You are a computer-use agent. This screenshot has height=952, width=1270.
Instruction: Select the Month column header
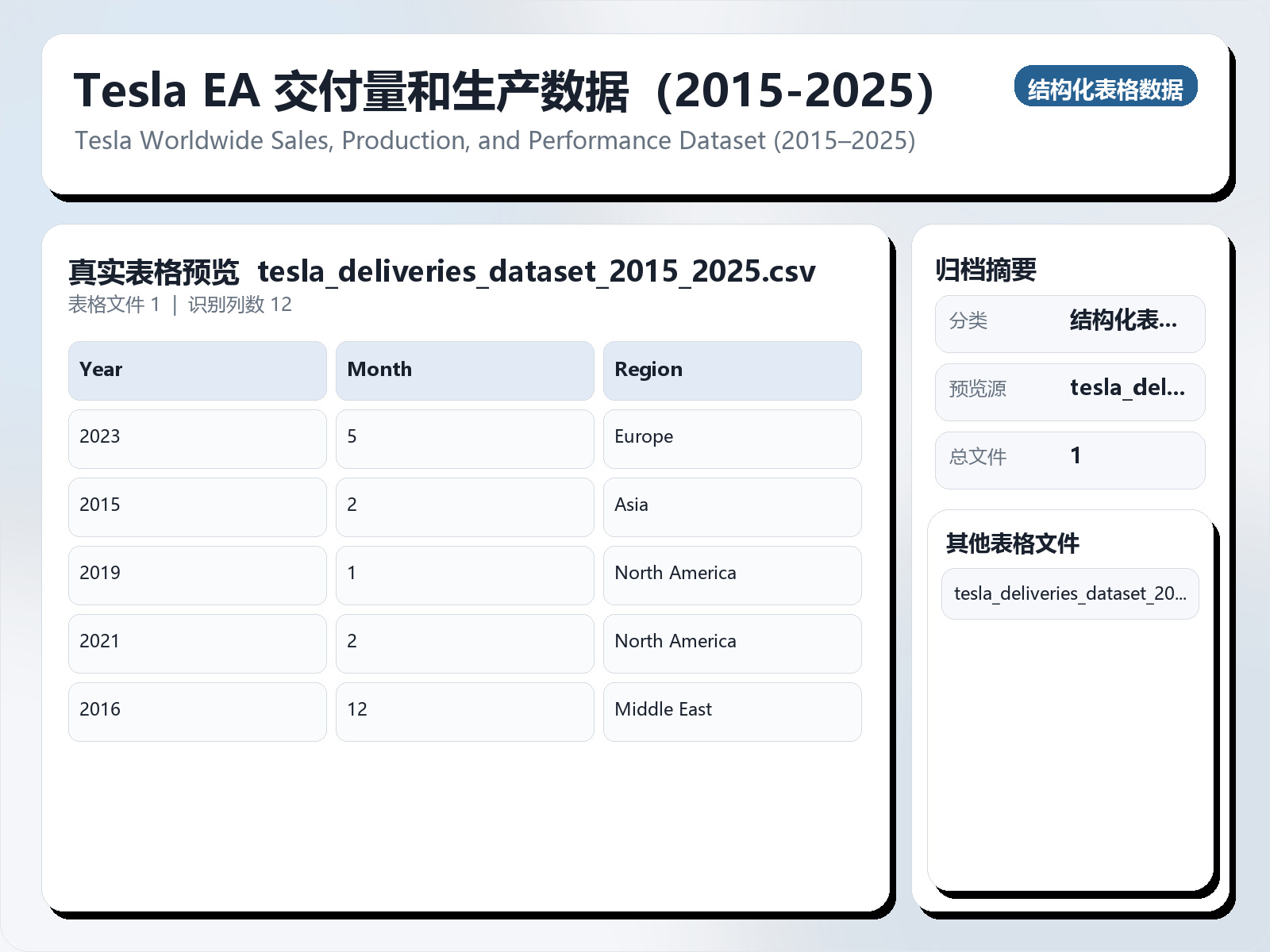click(x=464, y=370)
